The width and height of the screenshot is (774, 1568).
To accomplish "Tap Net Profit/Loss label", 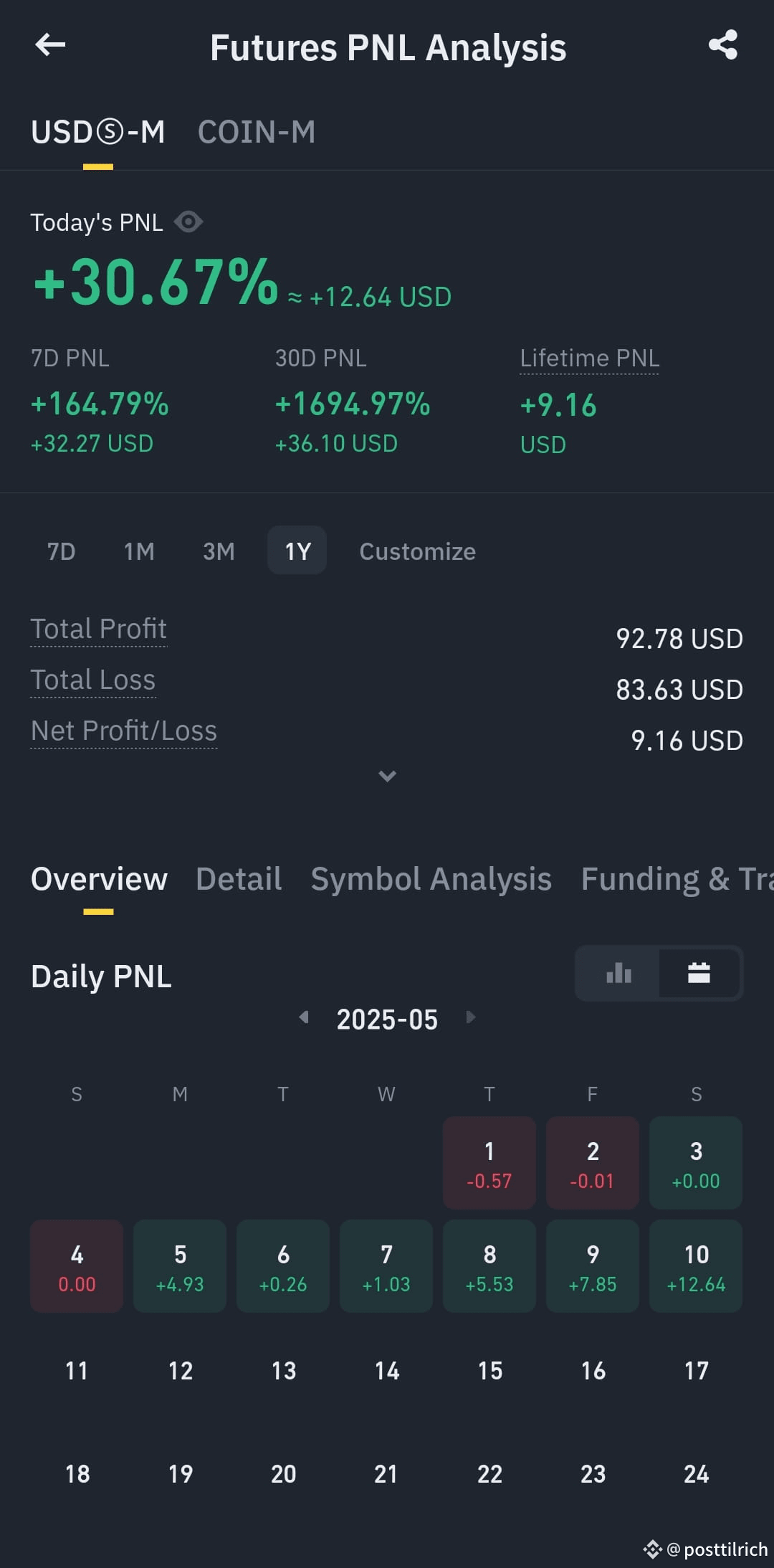I will pos(124,731).
